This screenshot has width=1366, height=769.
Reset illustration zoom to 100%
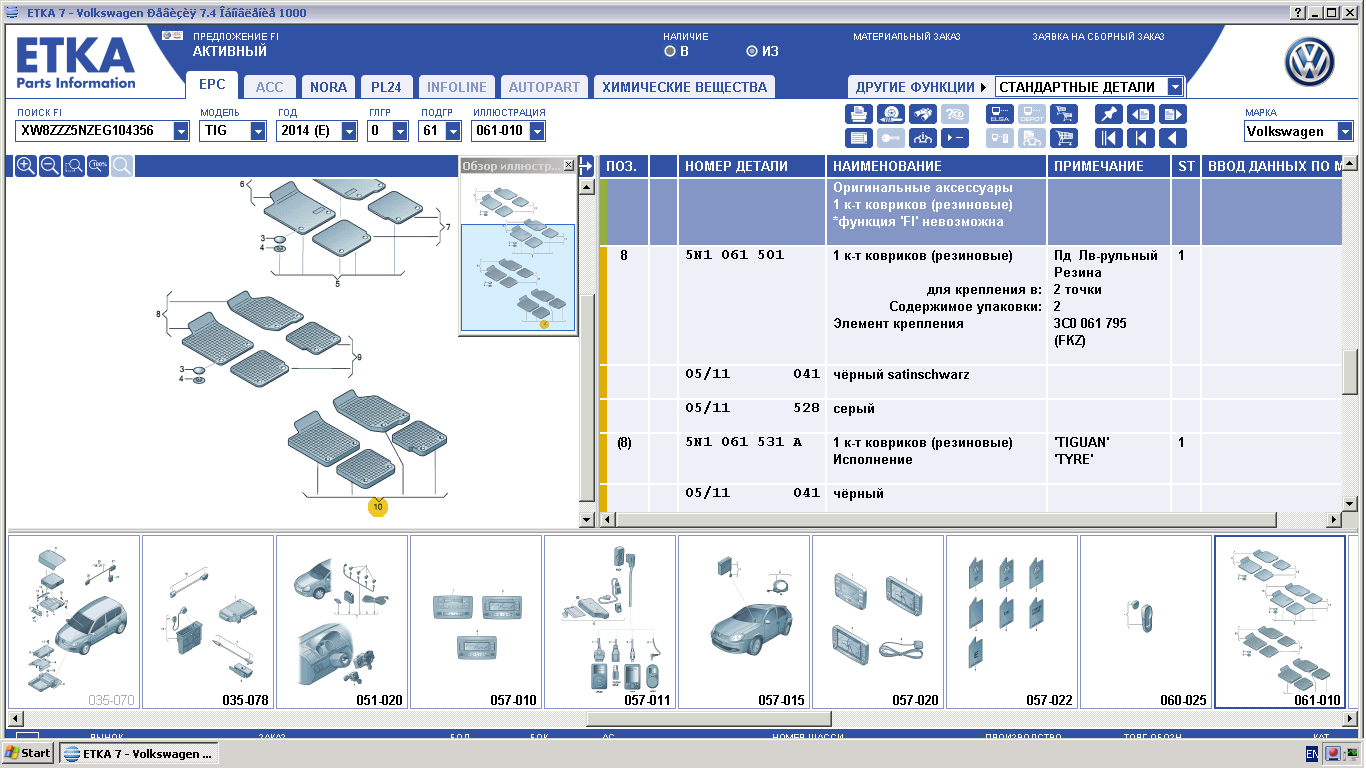pos(98,166)
